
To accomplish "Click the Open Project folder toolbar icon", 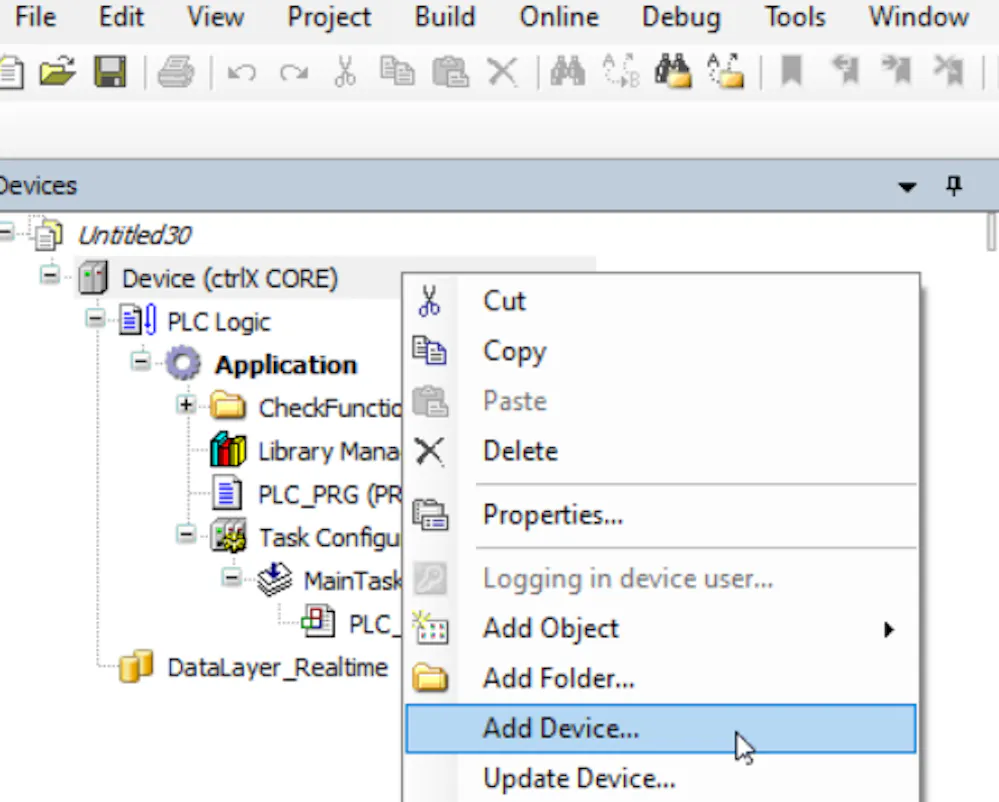I will click(58, 71).
